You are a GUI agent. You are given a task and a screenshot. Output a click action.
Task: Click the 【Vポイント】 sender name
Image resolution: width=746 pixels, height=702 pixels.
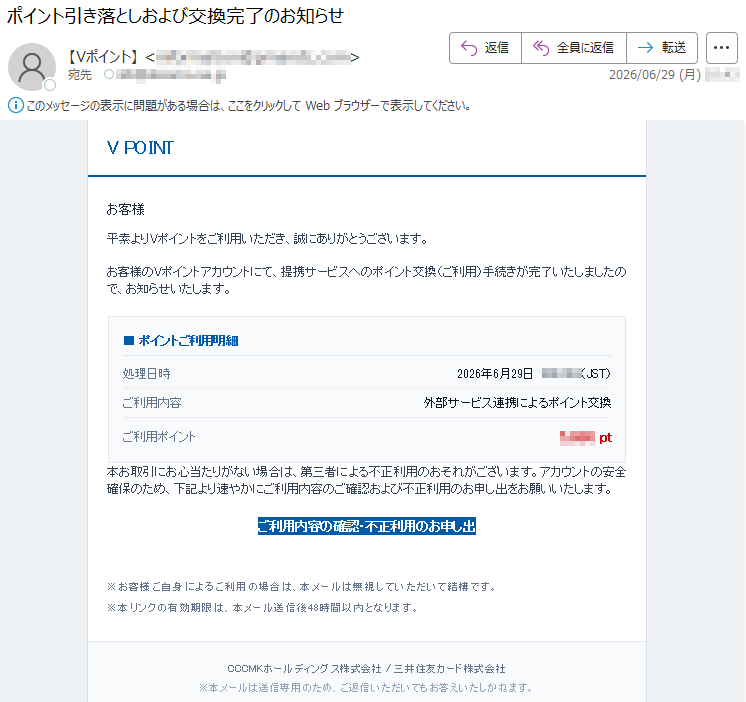coord(102,57)
